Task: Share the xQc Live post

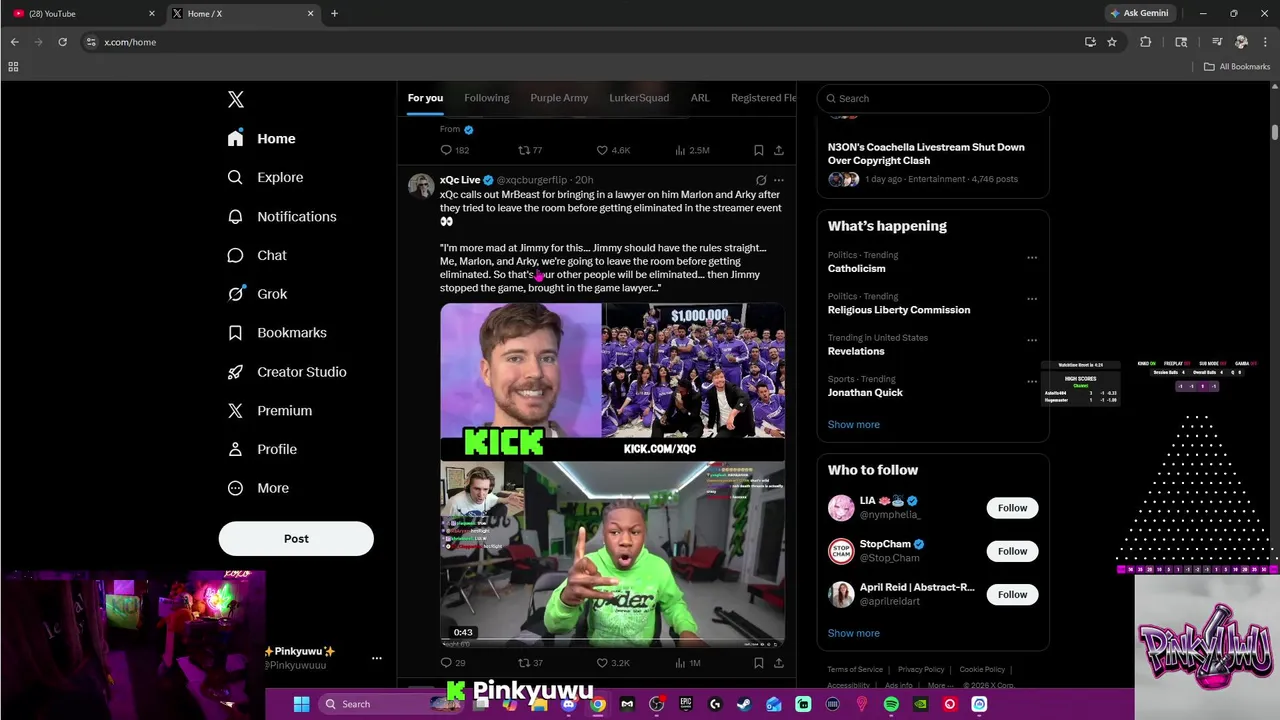Action: point(779,663)
